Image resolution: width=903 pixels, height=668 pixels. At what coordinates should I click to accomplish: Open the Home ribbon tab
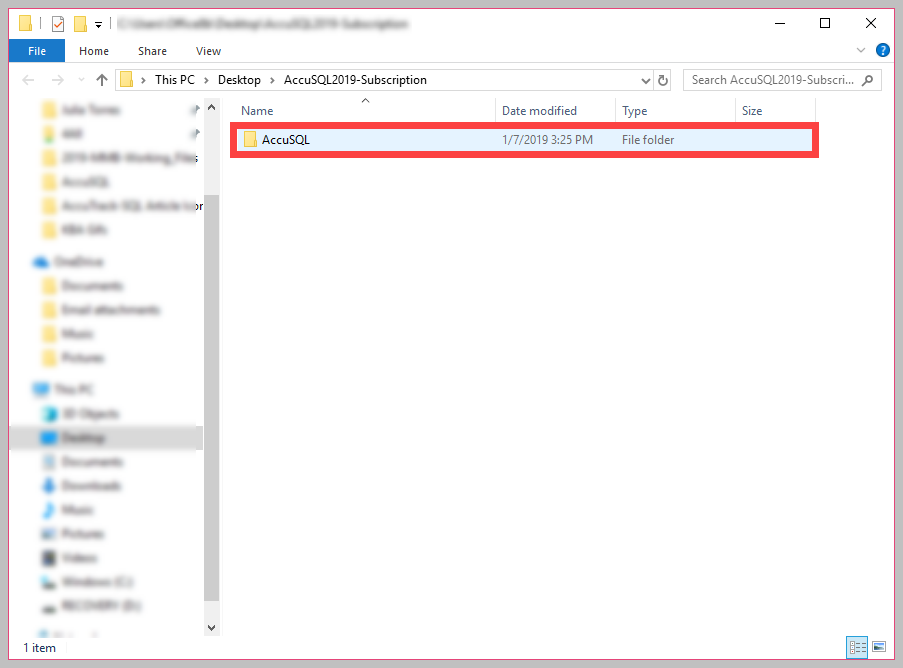(94, 51)
